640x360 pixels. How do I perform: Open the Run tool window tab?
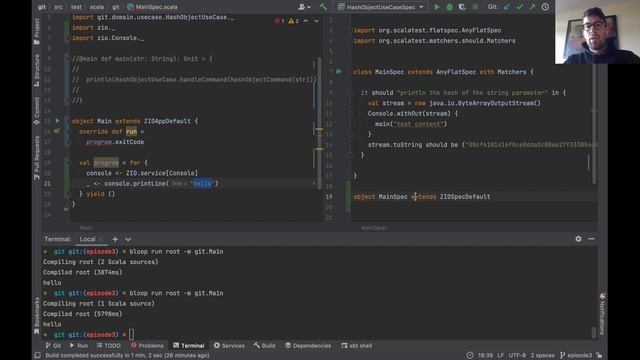[x=79, y=346]
